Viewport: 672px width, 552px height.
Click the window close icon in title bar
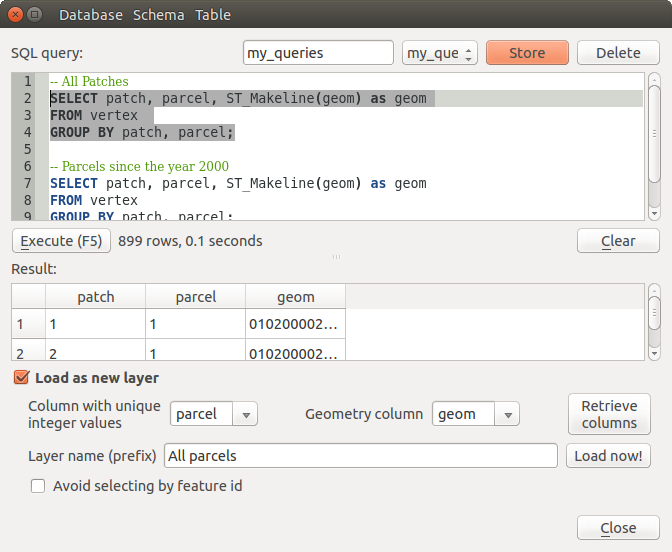tap(14, 15)
